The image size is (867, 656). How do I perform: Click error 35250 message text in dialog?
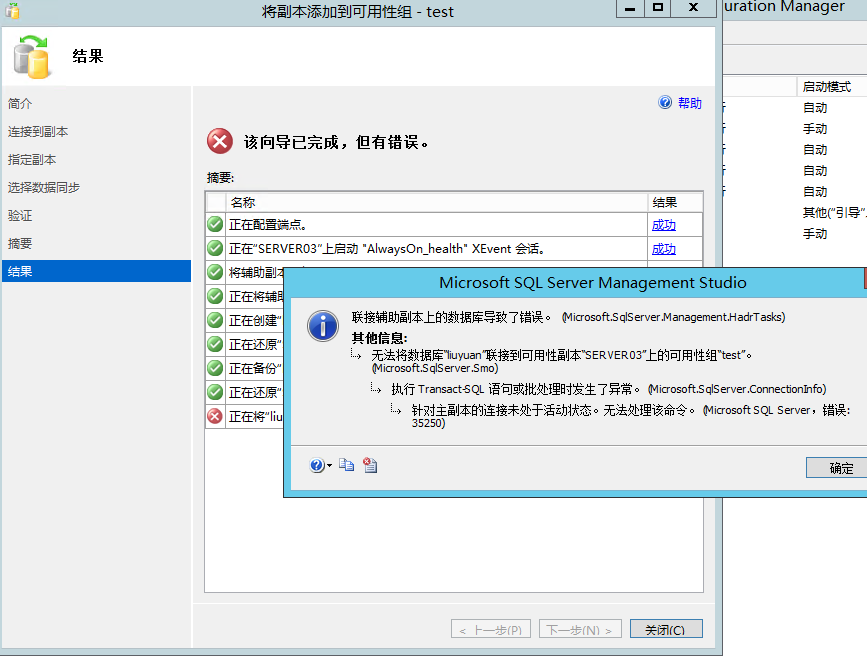(631, 416)
